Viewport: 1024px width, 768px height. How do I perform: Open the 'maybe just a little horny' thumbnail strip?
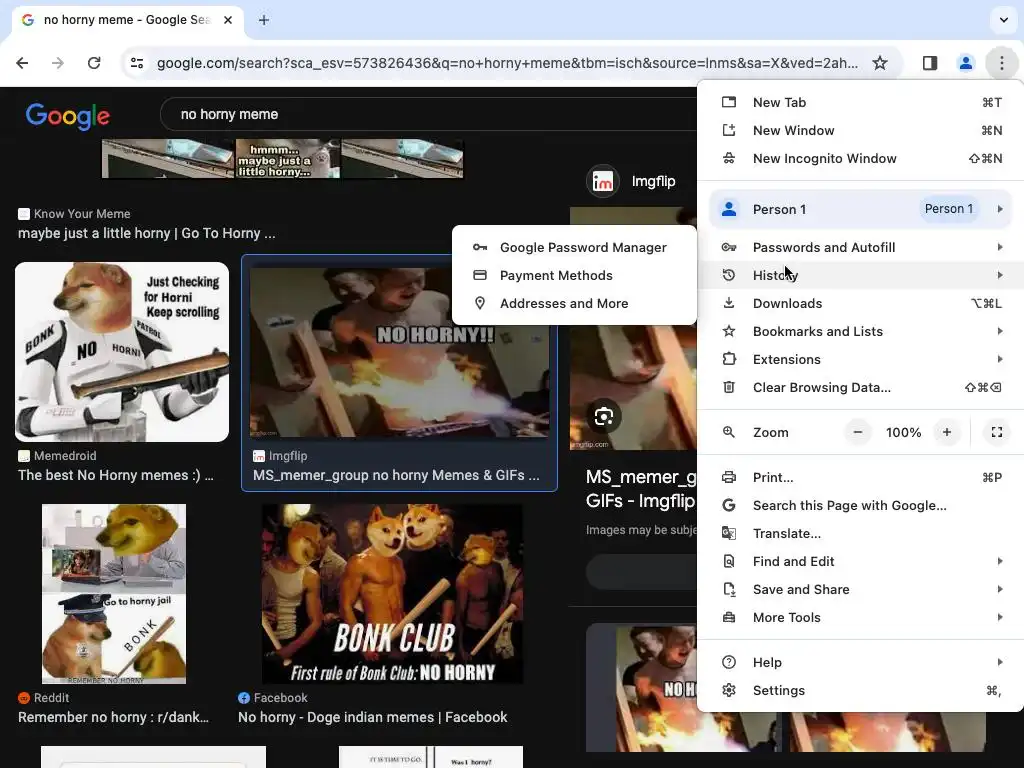pyautogui.click(x=282, y=158)
